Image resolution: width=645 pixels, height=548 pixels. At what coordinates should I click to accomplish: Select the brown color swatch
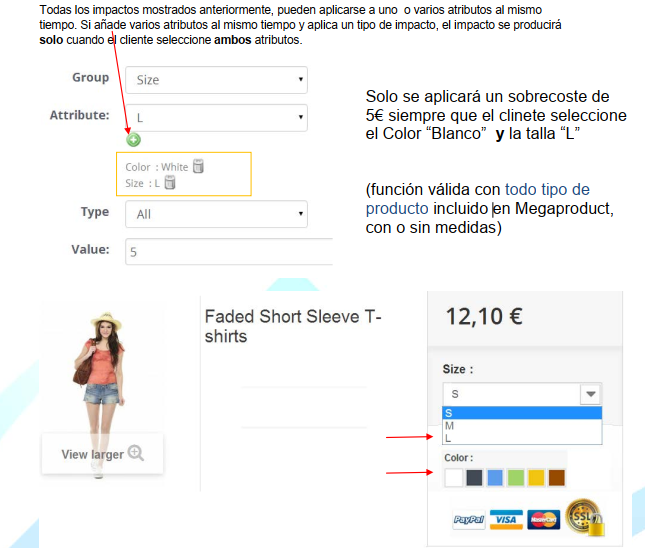pos(557,478)
